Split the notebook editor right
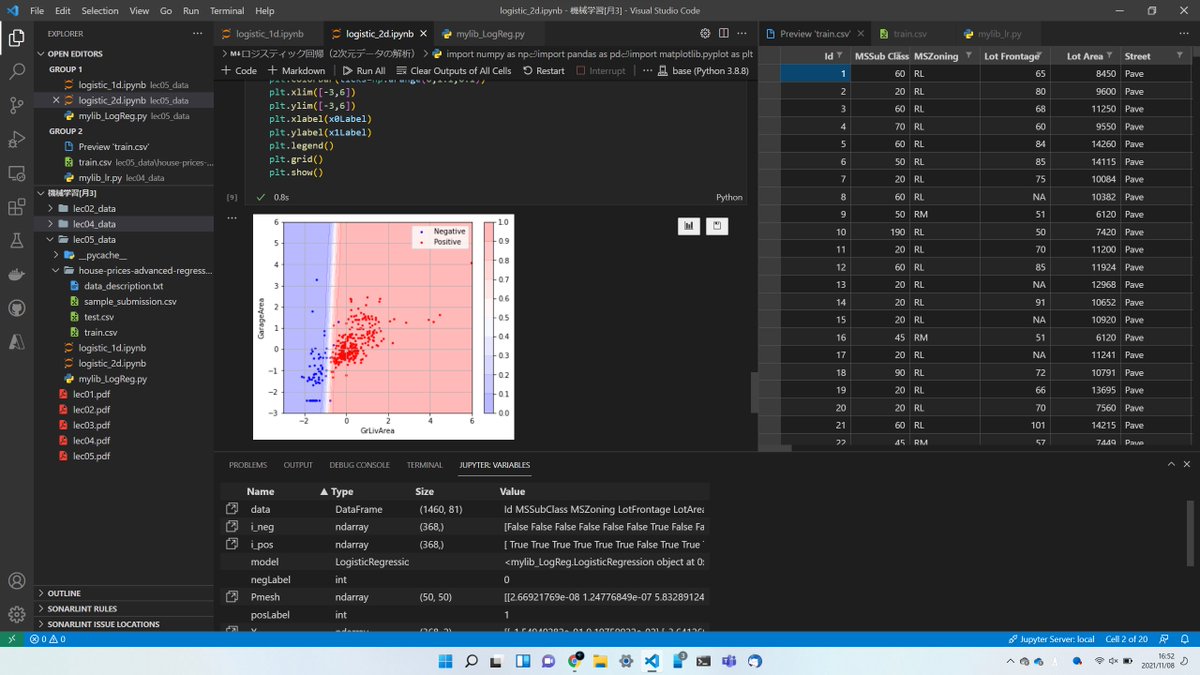The image size is (1200, 675). click(x=724, y=33)
